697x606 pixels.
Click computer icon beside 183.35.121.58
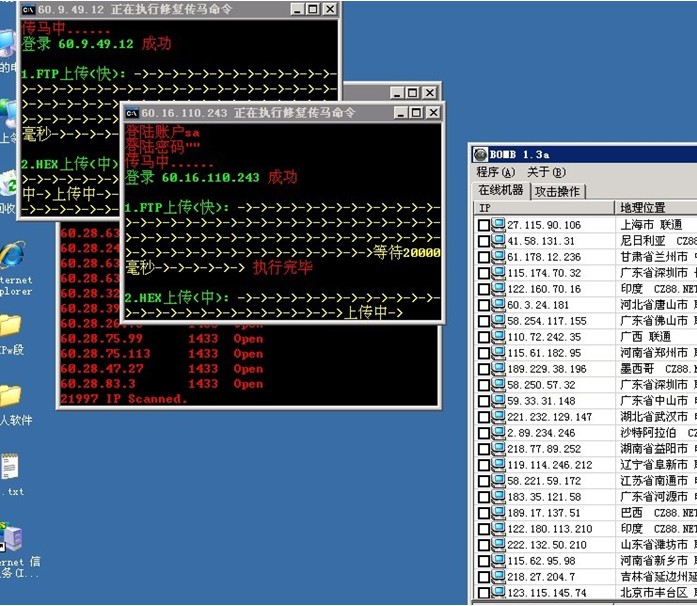tap(498, 497)
